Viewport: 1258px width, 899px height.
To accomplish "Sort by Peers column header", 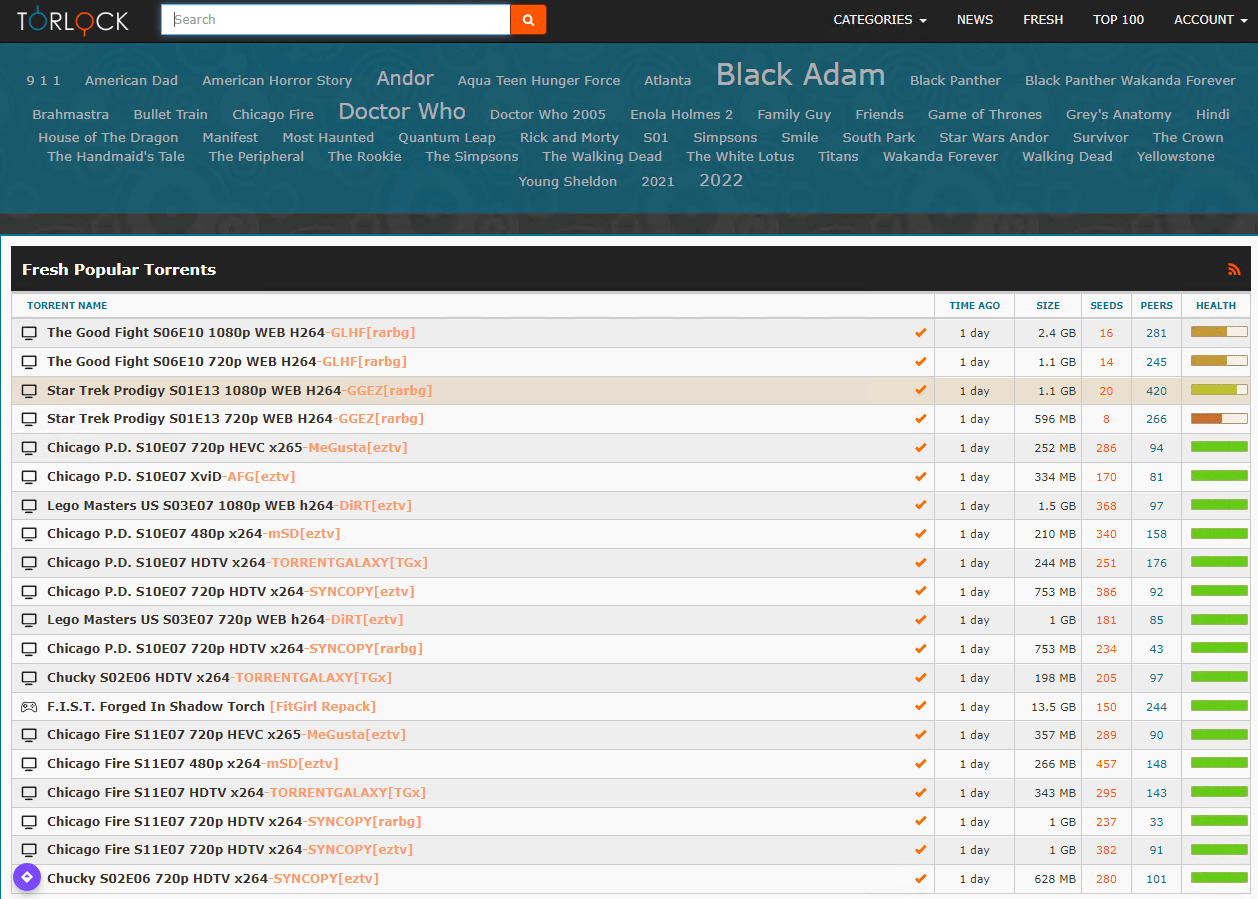I will pyautogui.click(x=1157, y=305).
